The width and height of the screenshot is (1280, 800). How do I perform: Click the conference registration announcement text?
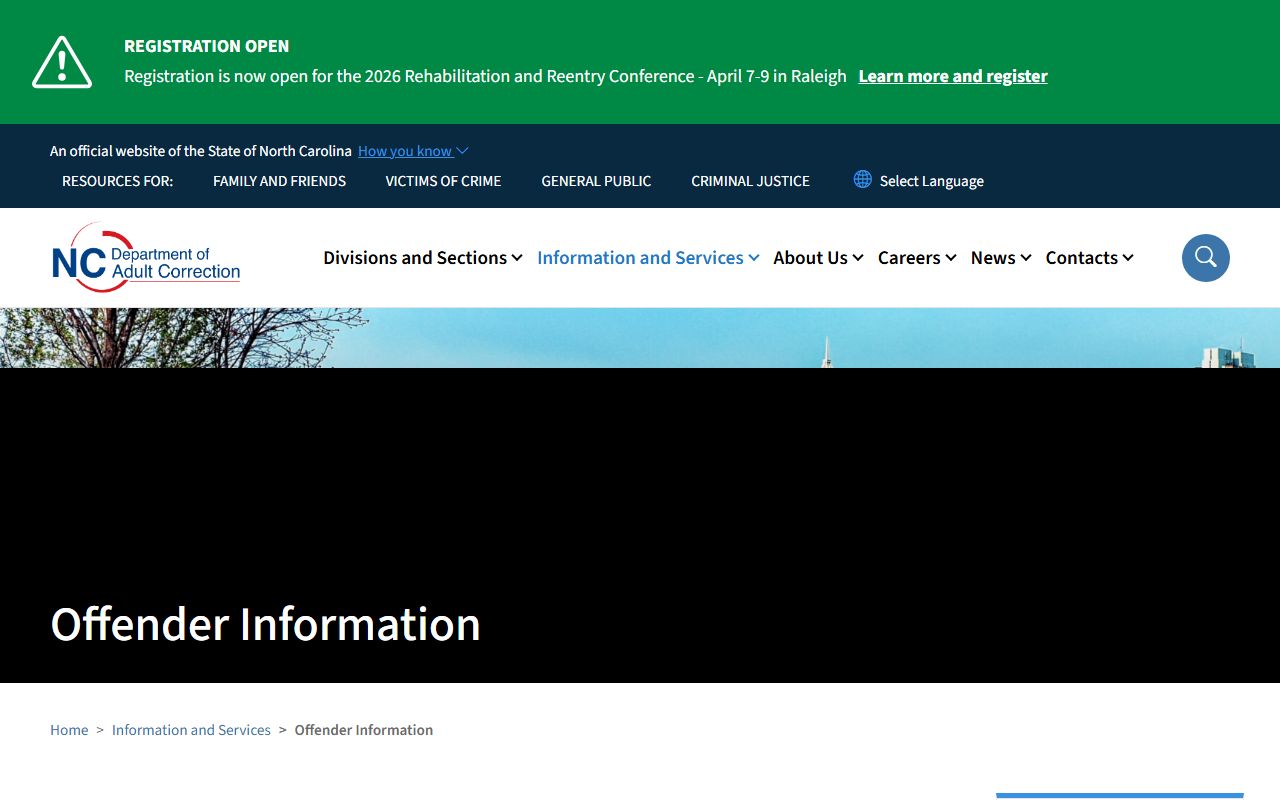click(485, 76)
